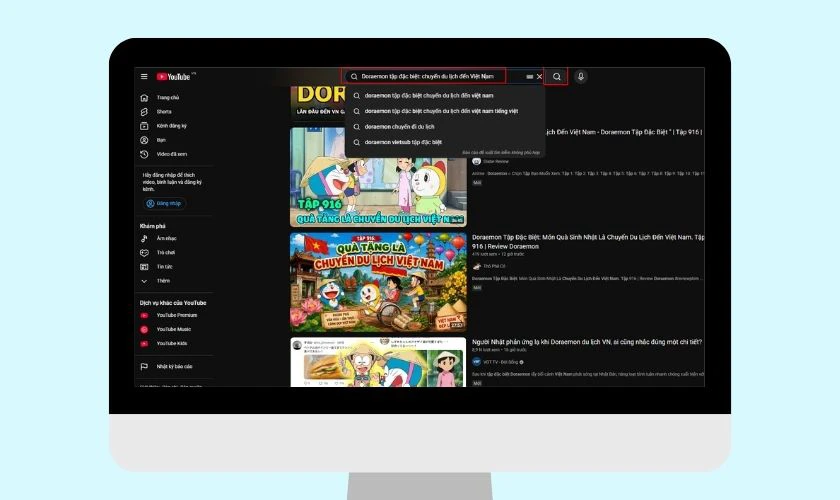The image size is (840, 500).
Task: Click the Shorts icon in sidebar
Action: pyautogui.click(x=144, y=111)
